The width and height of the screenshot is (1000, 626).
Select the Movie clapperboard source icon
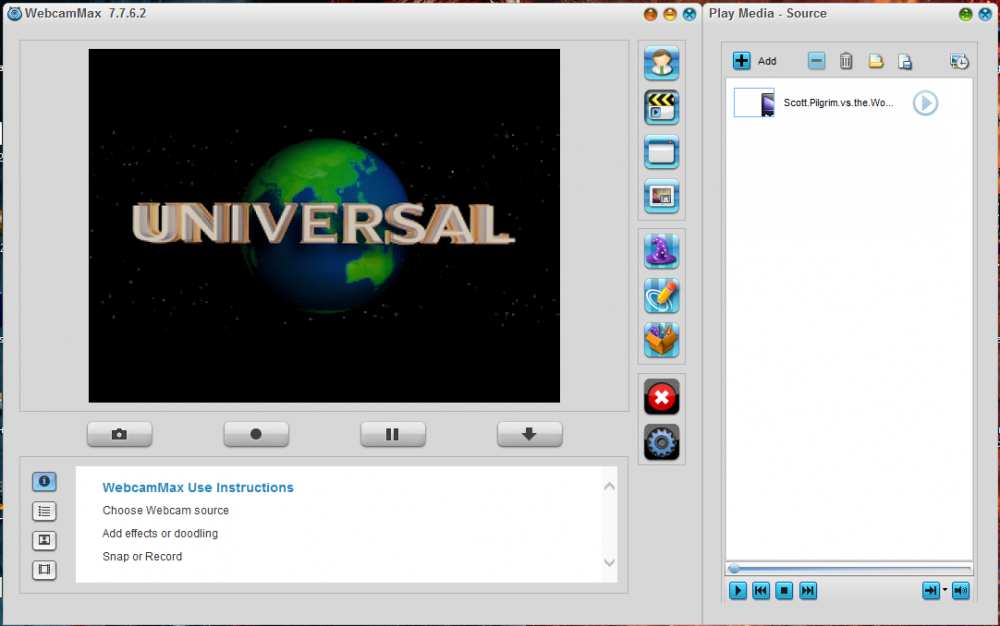[x=661, y=107]
